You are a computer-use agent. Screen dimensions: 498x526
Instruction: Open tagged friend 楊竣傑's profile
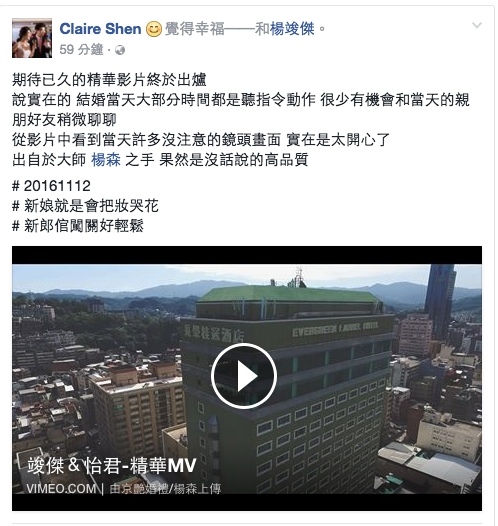click(292, 29)
